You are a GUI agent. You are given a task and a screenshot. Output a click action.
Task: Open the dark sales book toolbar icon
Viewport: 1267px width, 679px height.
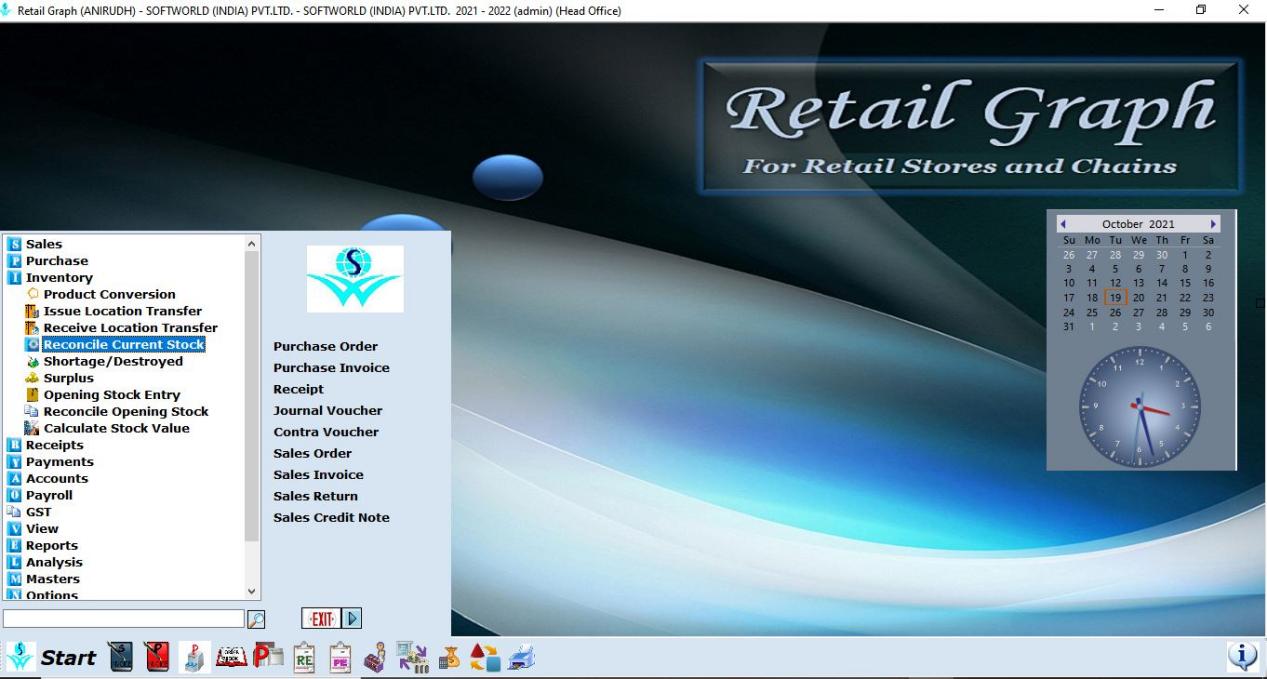pos(120,657)
